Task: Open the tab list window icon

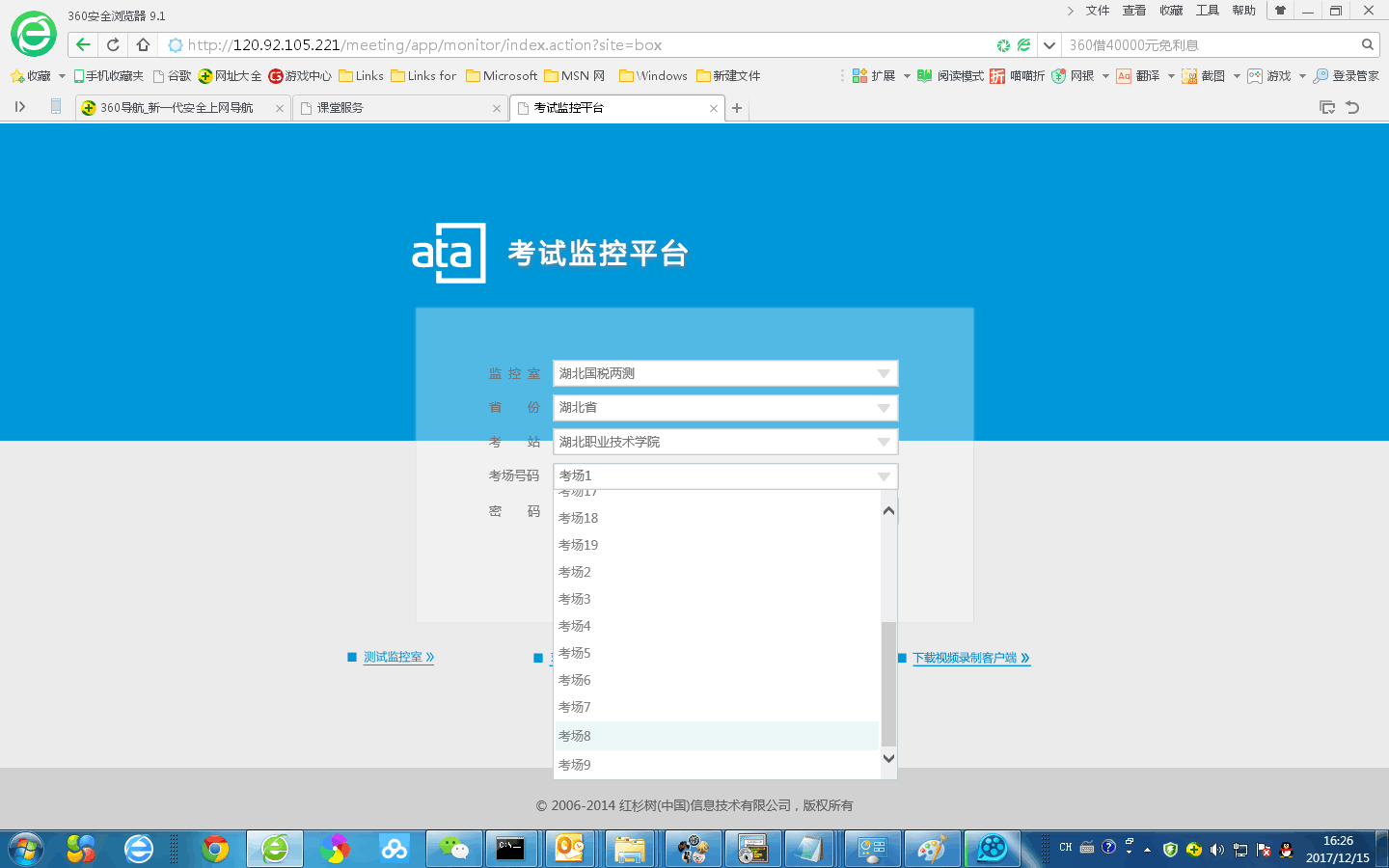Action: 1327,107
